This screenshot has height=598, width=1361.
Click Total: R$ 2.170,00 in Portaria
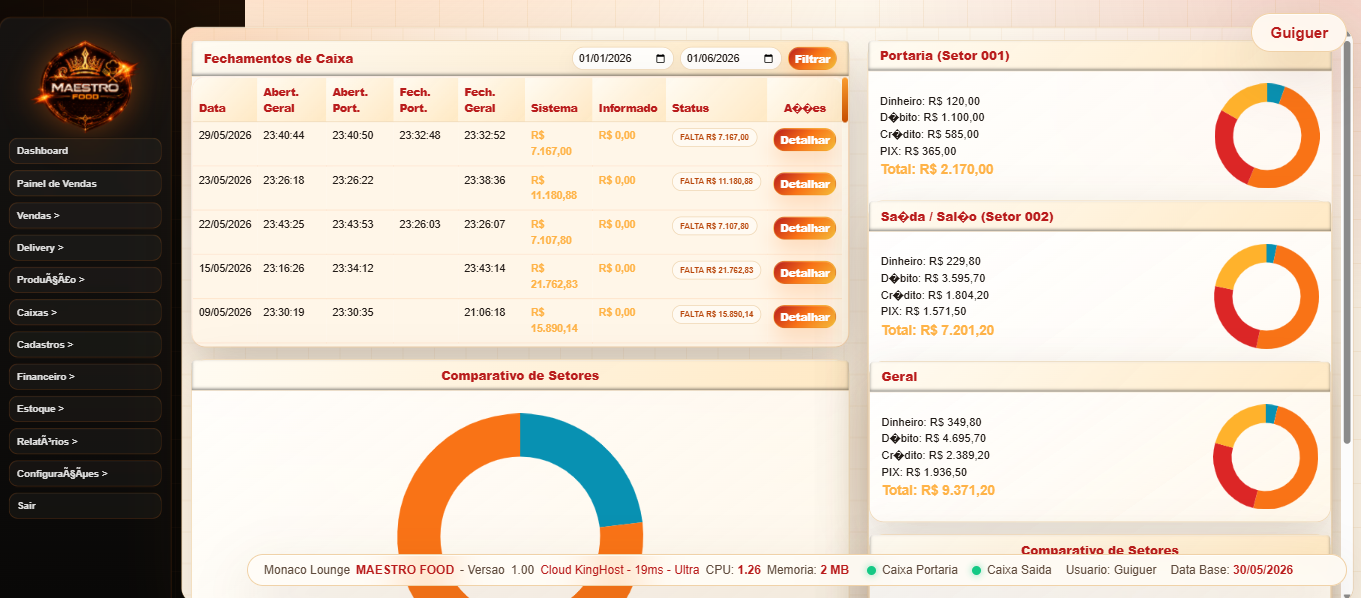pos(937,169)
